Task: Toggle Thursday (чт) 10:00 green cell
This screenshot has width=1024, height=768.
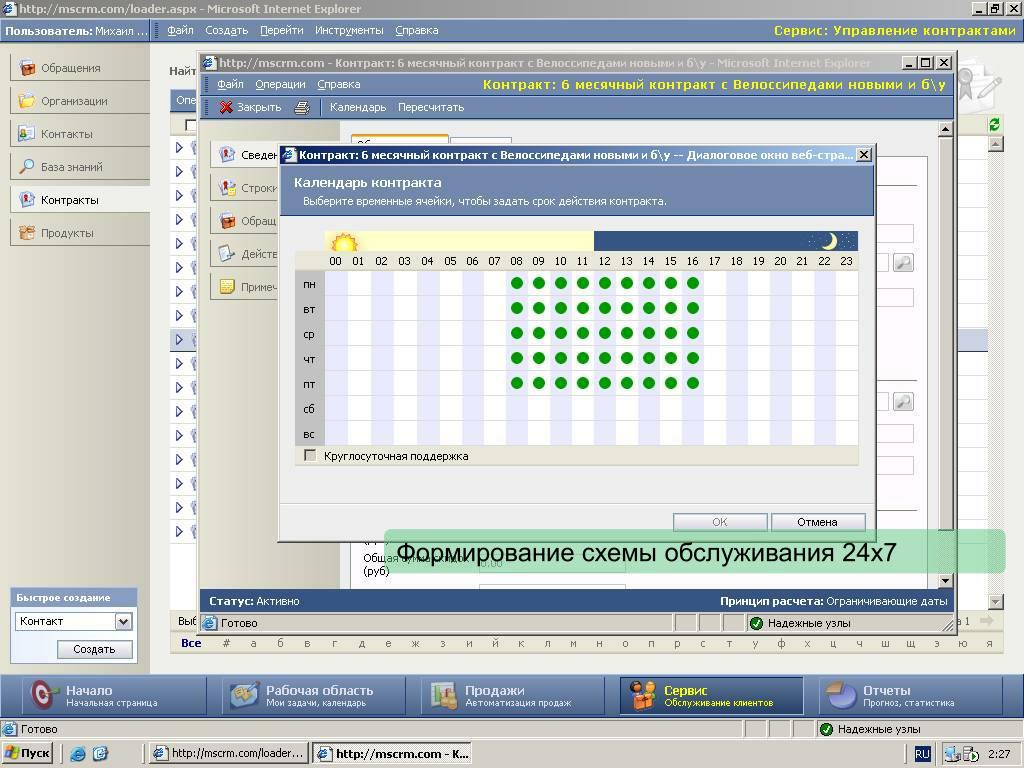Action: pyautogui.click(x=560, y=358)
